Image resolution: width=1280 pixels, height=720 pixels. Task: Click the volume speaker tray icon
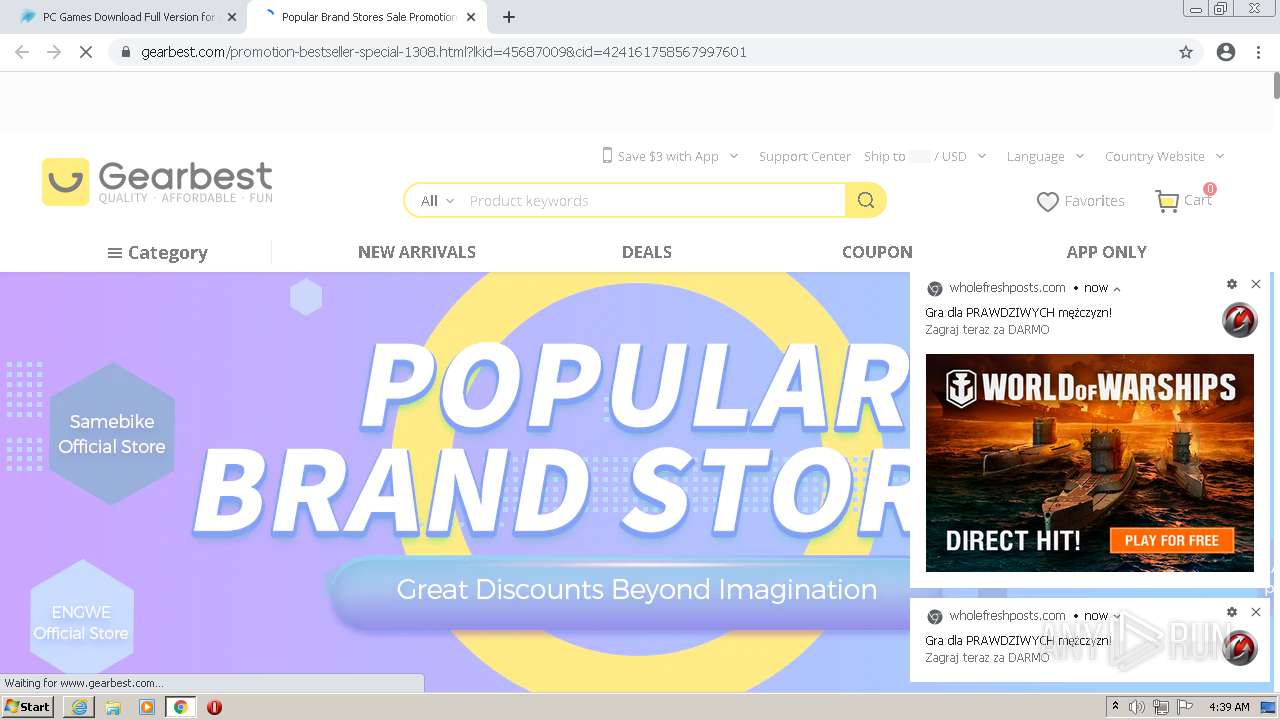pyautogui.click(x=1137, y=707)
